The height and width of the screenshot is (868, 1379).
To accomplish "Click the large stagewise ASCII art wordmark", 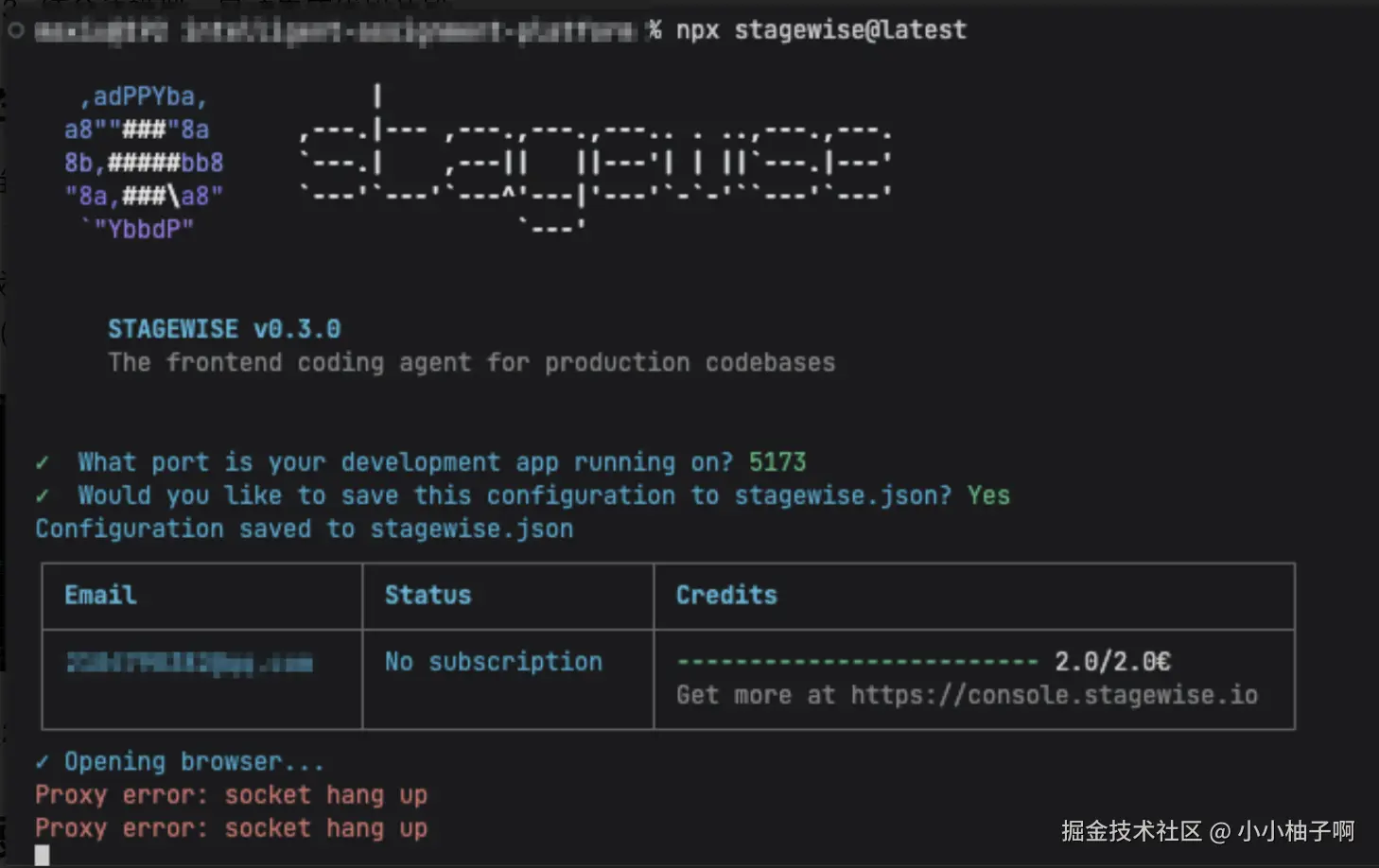I will [596, 163].
